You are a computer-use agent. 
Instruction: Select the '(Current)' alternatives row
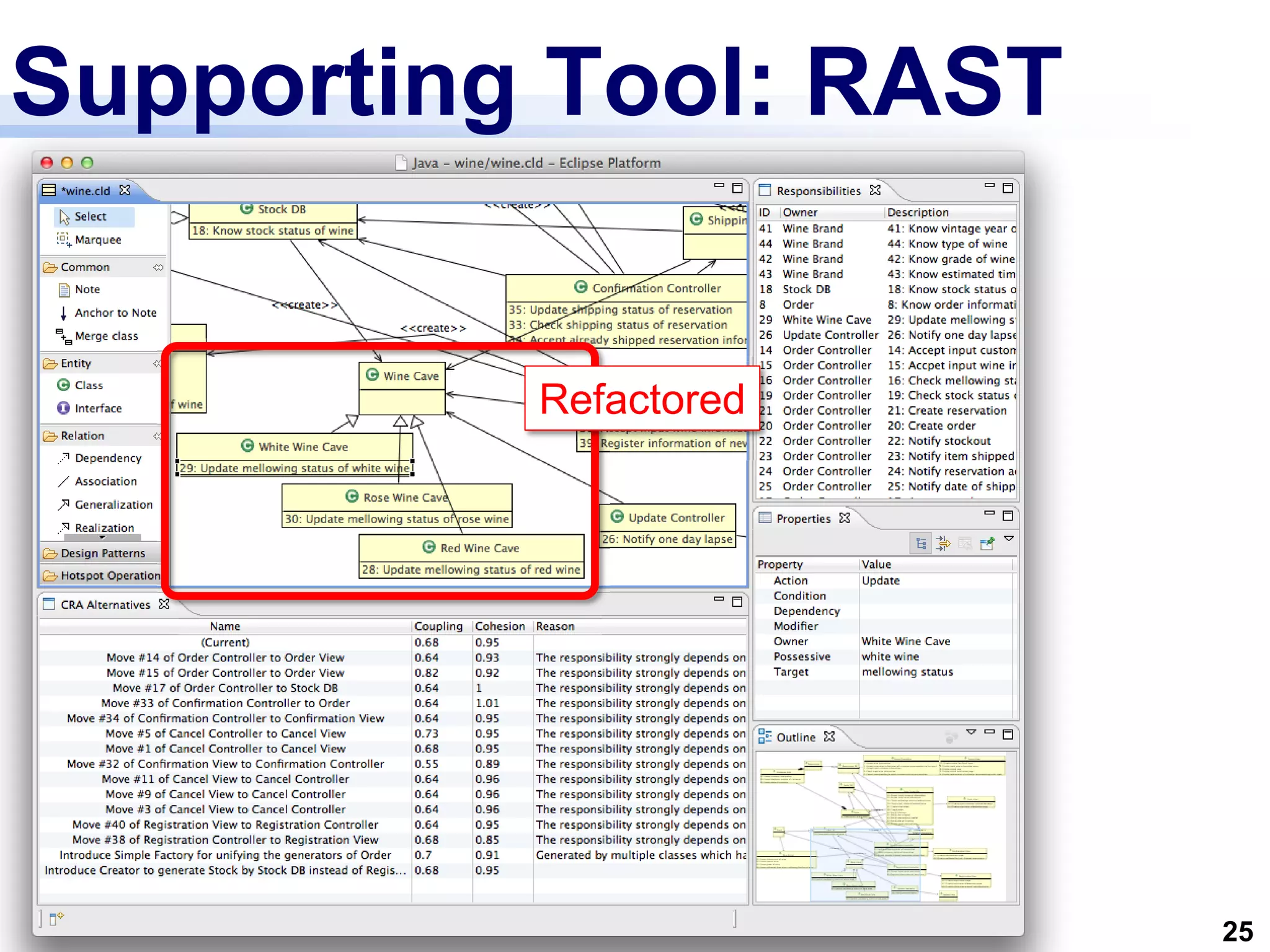pos(393,642)
